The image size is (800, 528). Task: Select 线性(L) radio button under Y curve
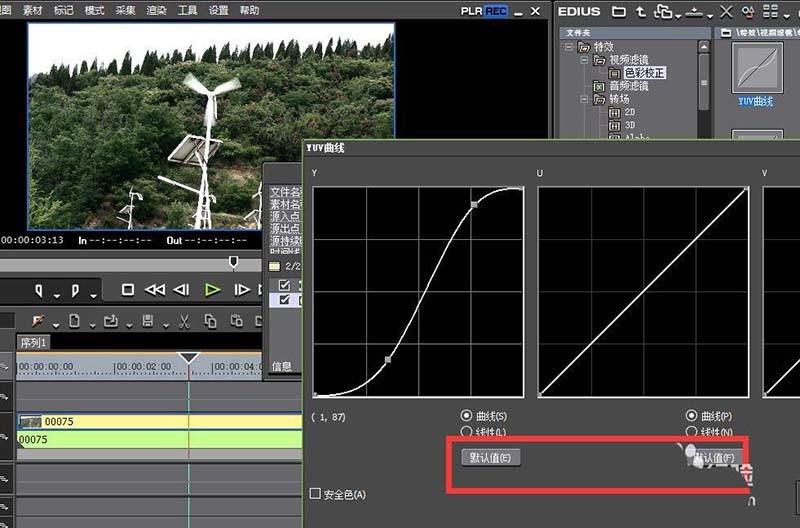click(x=467, y=432)
